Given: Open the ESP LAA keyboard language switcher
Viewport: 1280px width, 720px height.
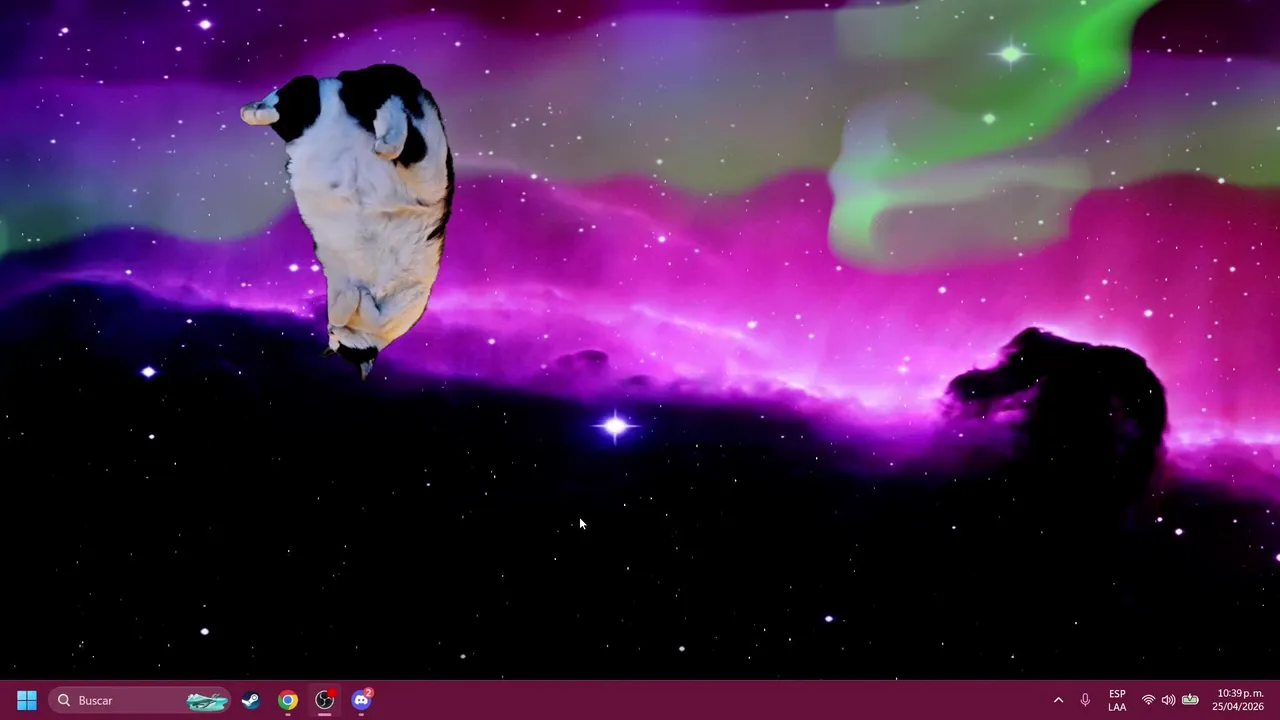Looking at the screenshot, I should tap(1117, 700).
